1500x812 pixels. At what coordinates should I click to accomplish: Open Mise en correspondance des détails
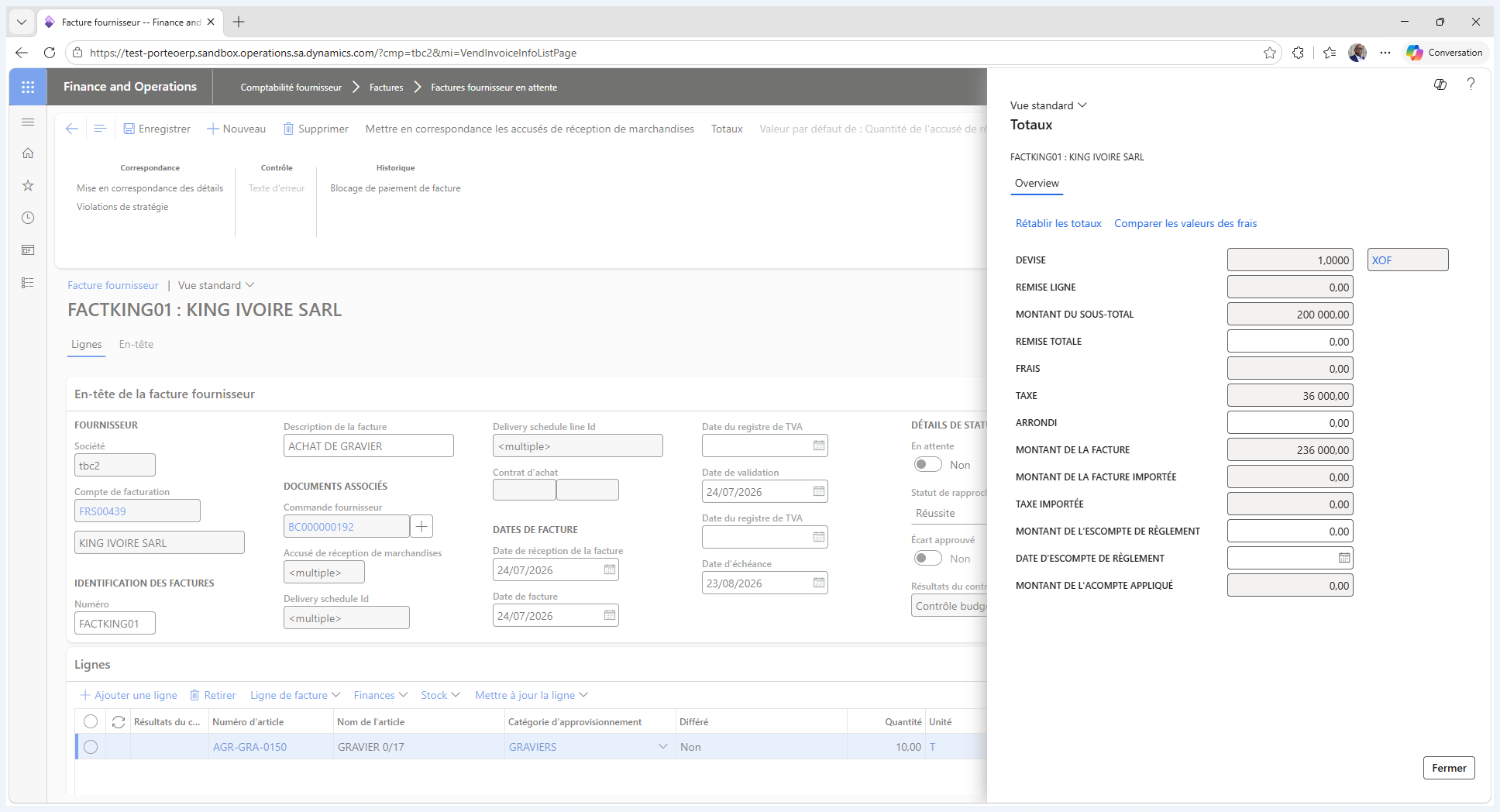(x=150, y=188)
